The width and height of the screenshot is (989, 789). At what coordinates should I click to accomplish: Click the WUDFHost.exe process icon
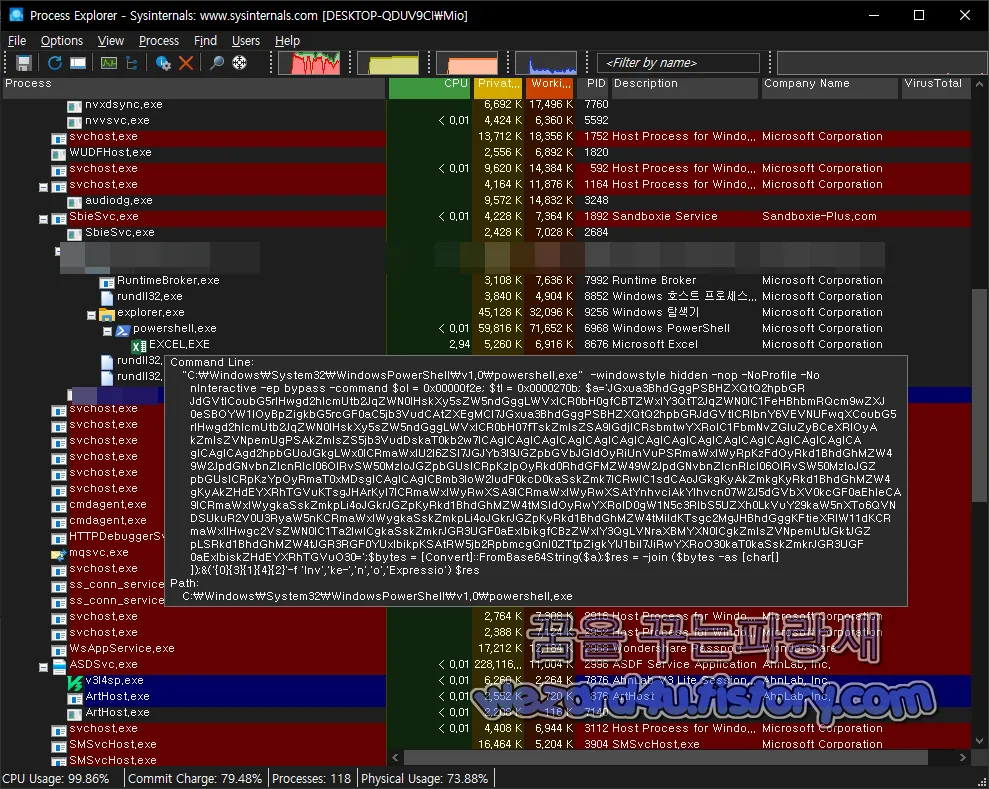coord(59,153)
